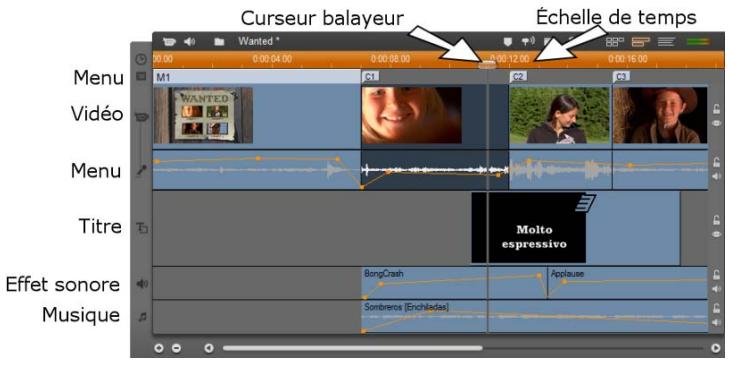Select the Wanted poster menu clip thumbnail
Viewport: 729px width, 365px height.
(x=204, y=115)
